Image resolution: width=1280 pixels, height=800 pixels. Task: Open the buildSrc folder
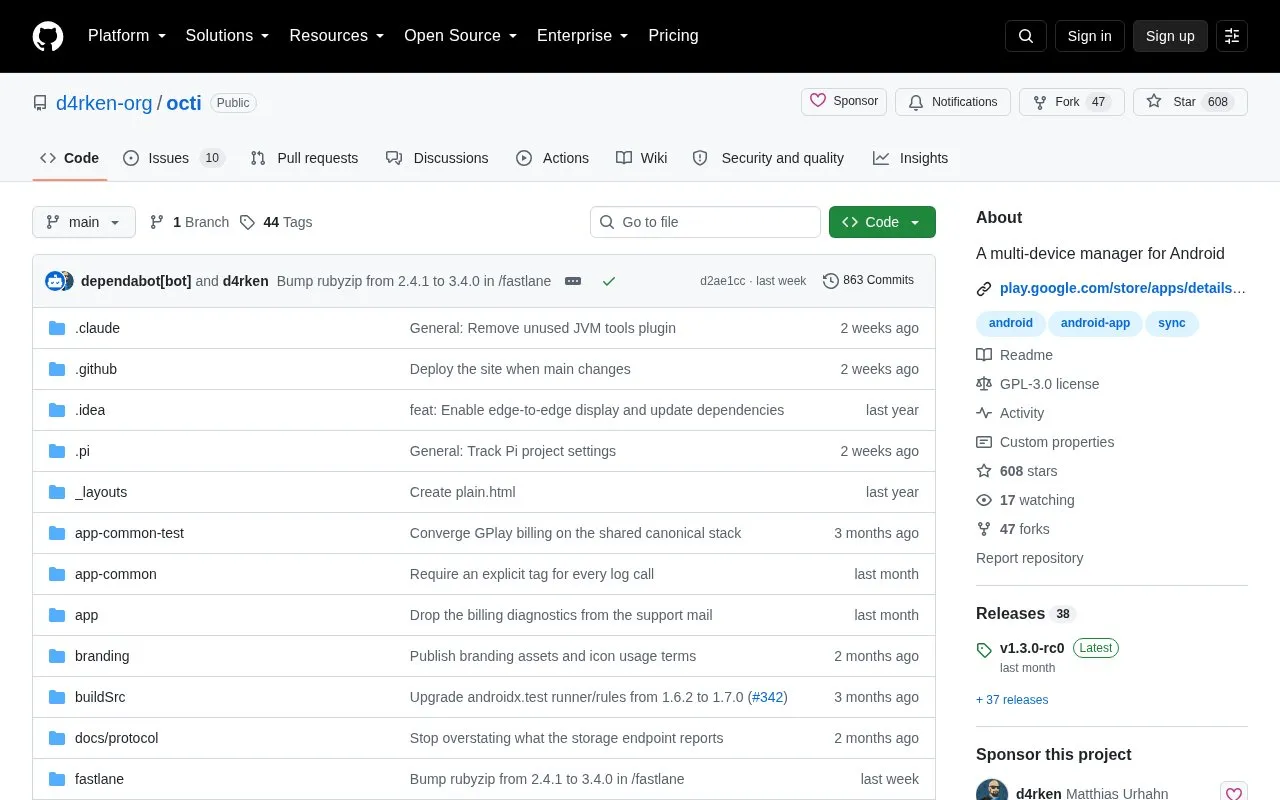coord(100,697)
